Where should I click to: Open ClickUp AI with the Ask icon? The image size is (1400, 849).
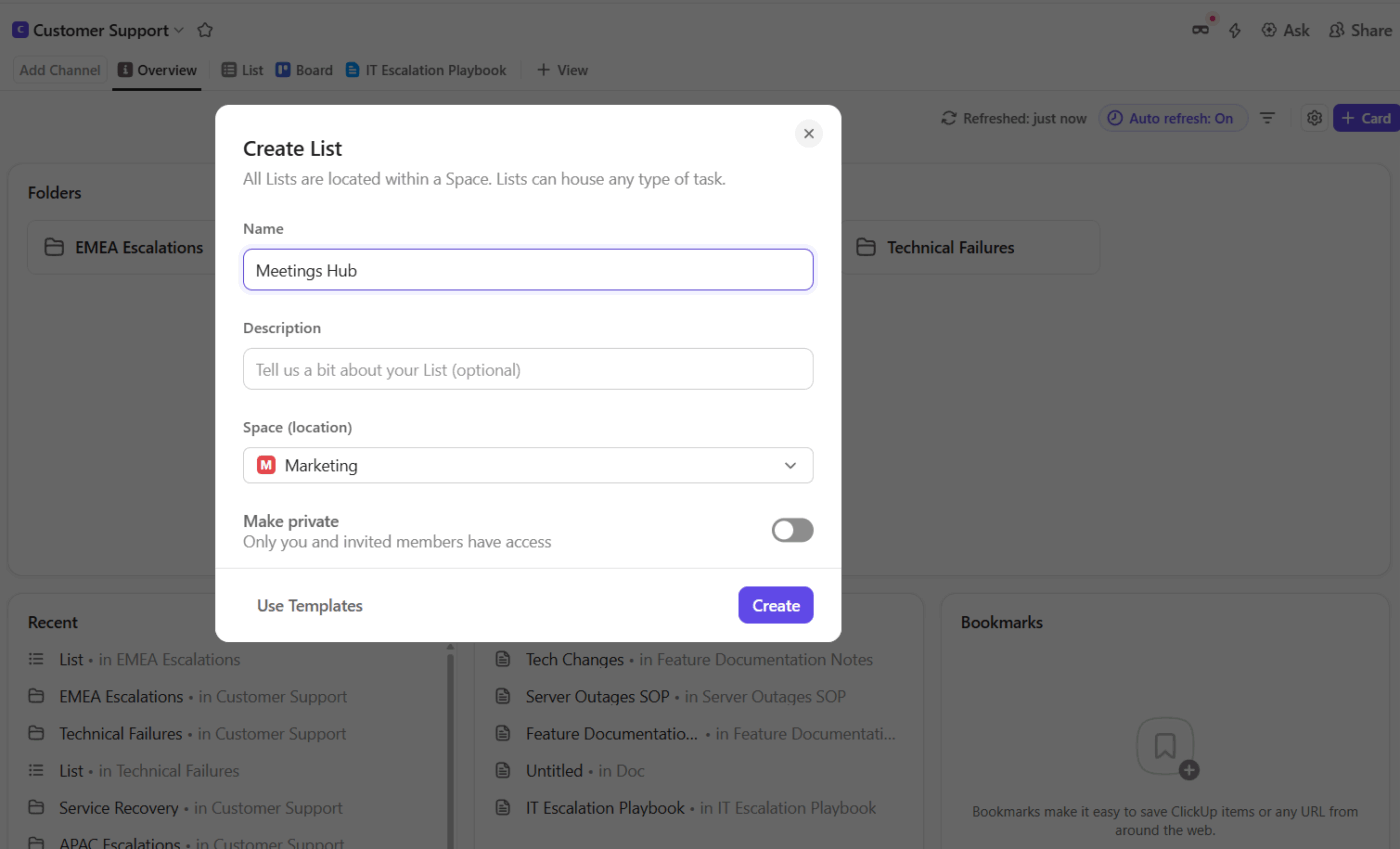(1285, 30)
